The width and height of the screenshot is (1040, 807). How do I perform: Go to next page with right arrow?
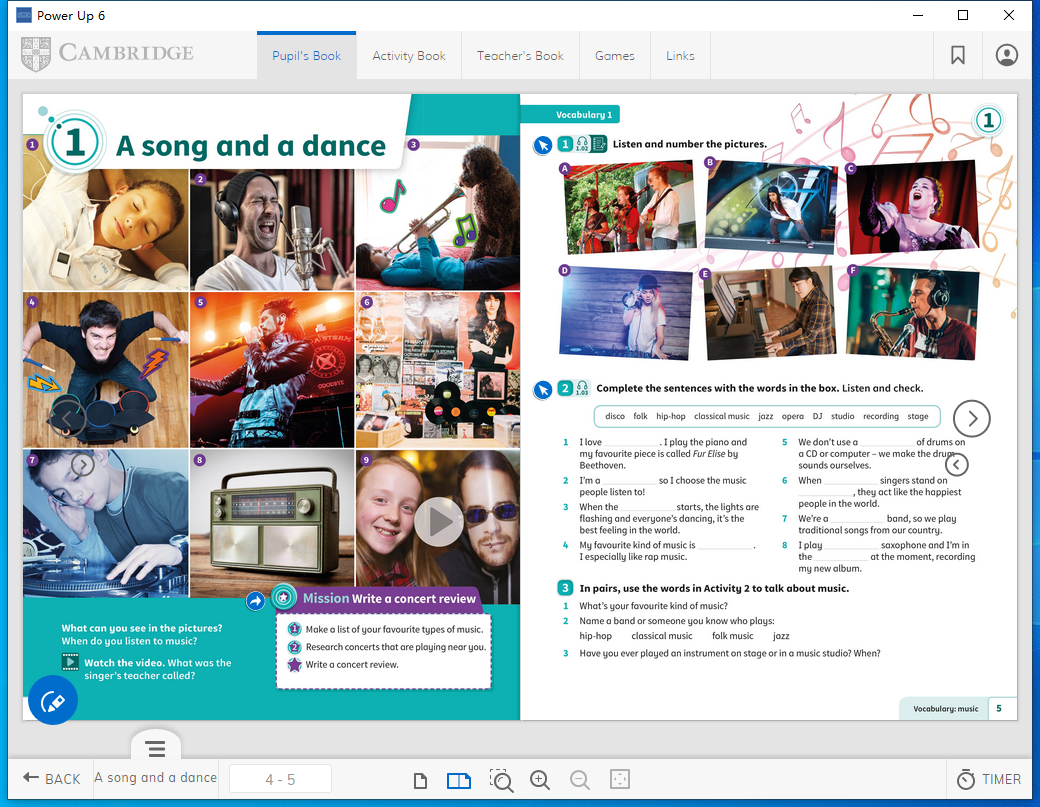[x=971, y=418]
